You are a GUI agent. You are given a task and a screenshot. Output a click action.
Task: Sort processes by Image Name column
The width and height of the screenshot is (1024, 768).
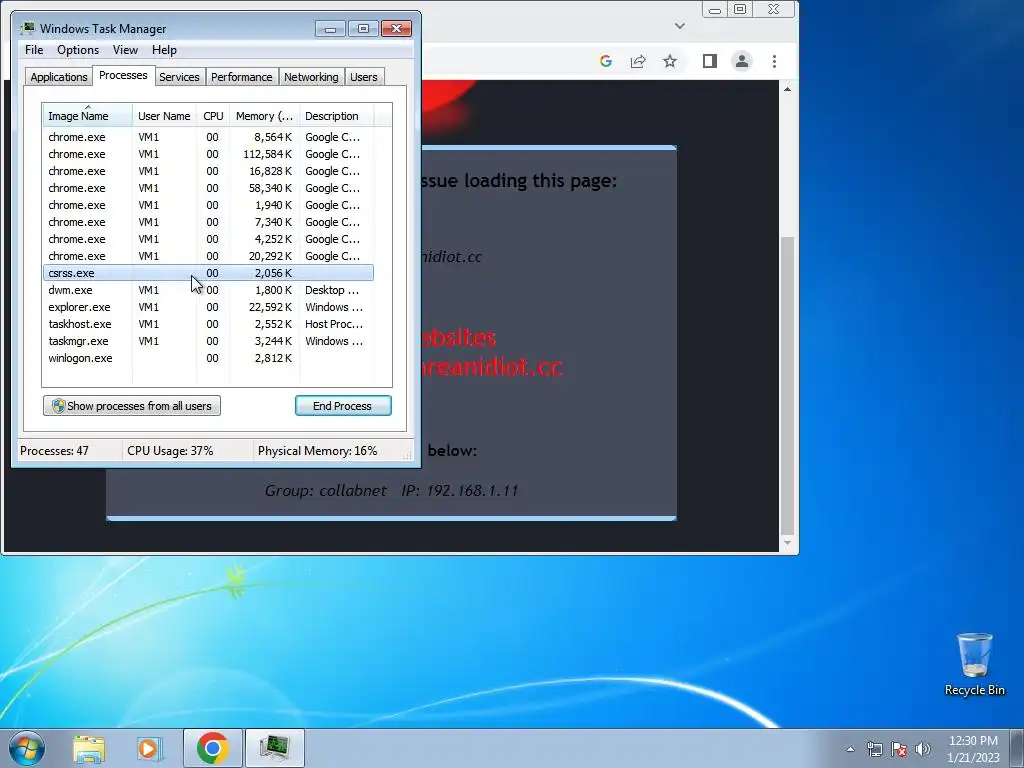coord(88,116)
